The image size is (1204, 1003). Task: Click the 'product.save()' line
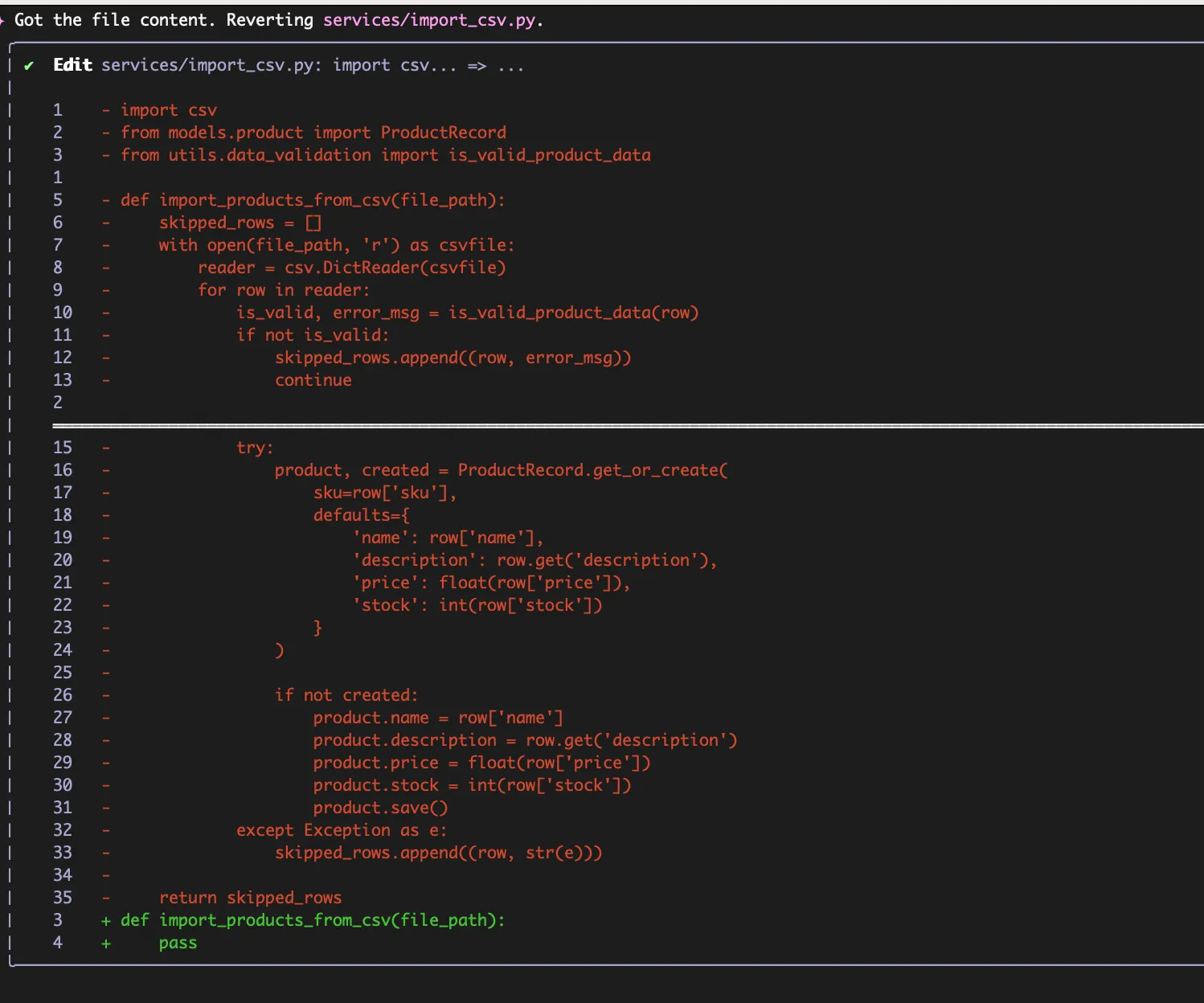[380, 808]
